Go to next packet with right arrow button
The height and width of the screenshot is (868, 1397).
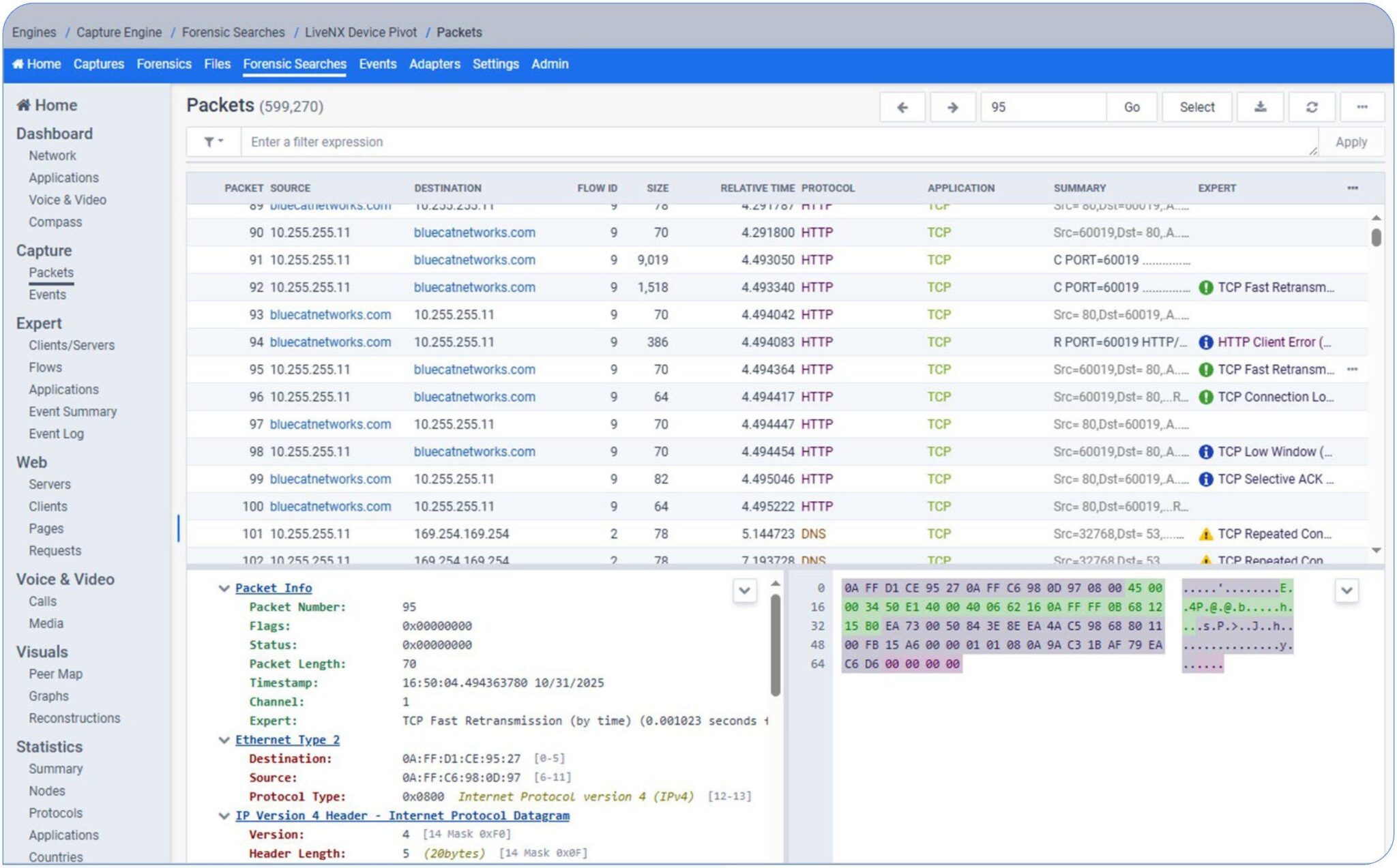pos(952,107)
